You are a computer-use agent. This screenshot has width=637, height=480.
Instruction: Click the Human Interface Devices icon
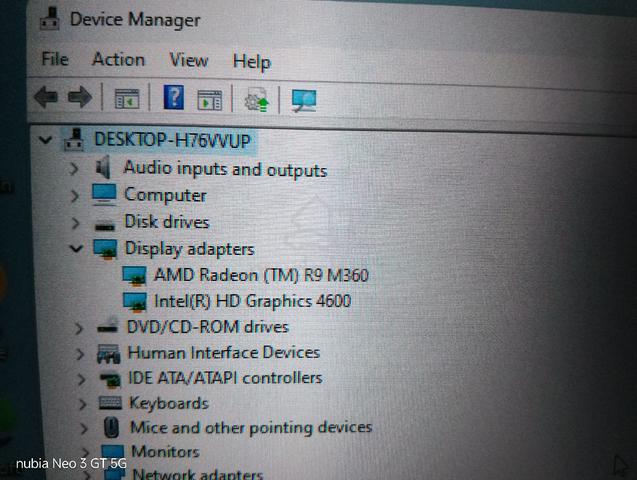tap(108, 354)
